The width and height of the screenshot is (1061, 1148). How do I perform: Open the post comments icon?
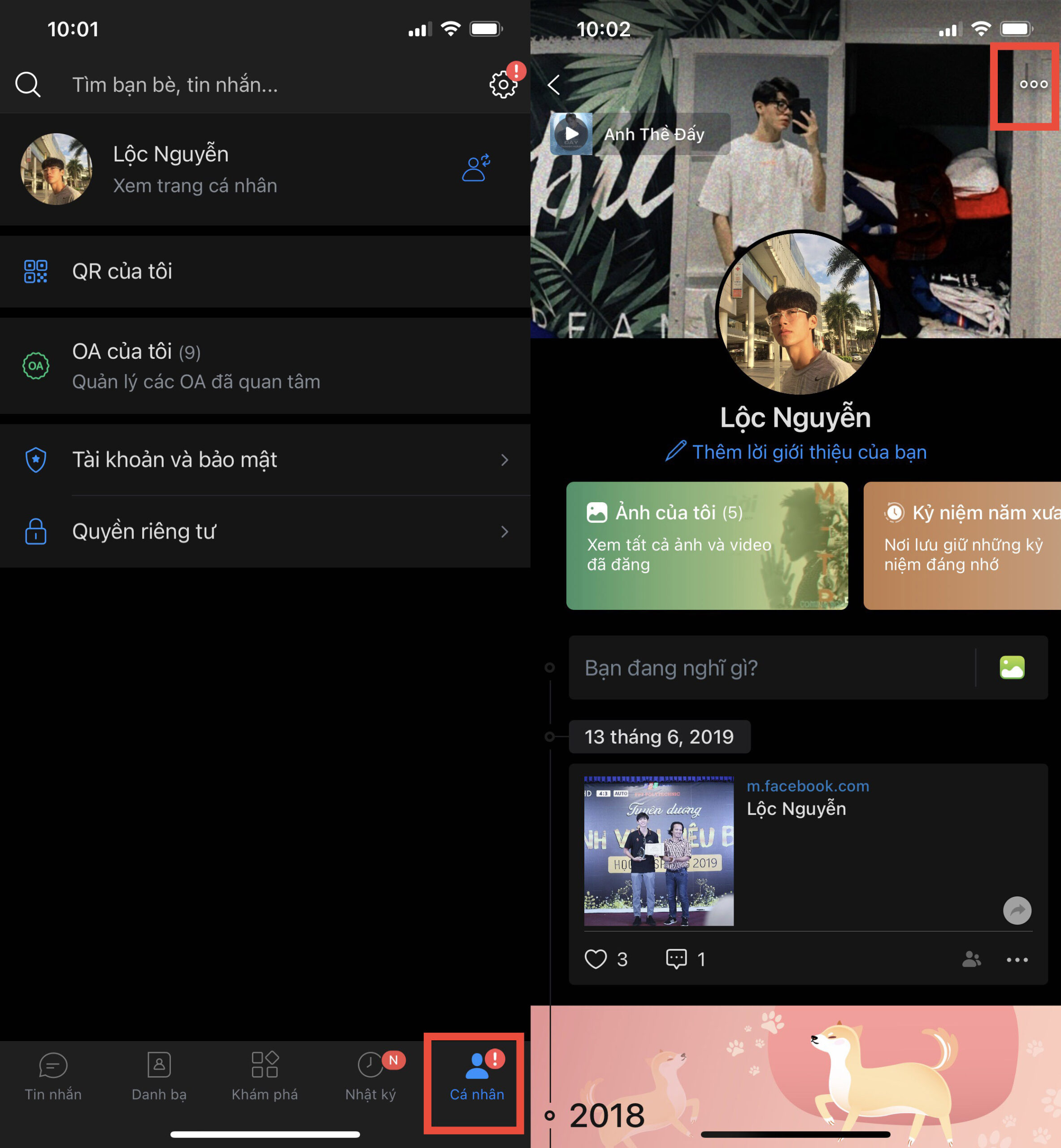[x=676, y=959]
